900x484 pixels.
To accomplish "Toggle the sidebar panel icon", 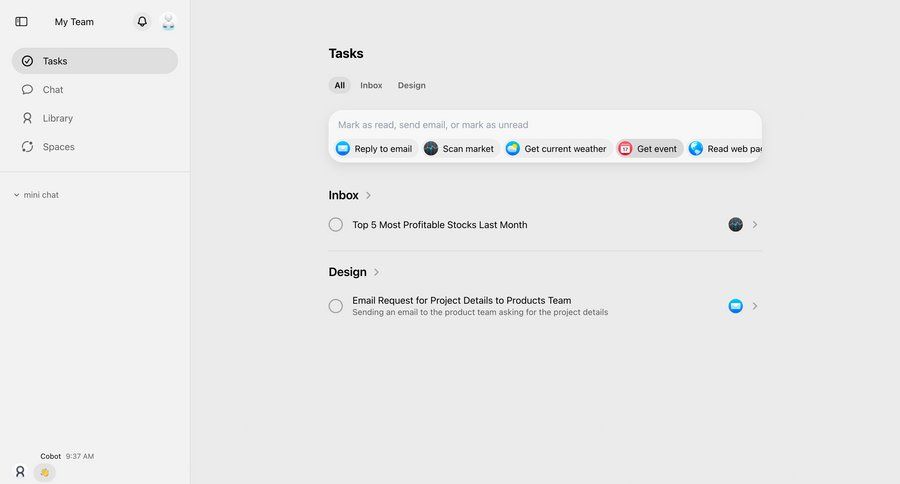I will coord(22,21).
